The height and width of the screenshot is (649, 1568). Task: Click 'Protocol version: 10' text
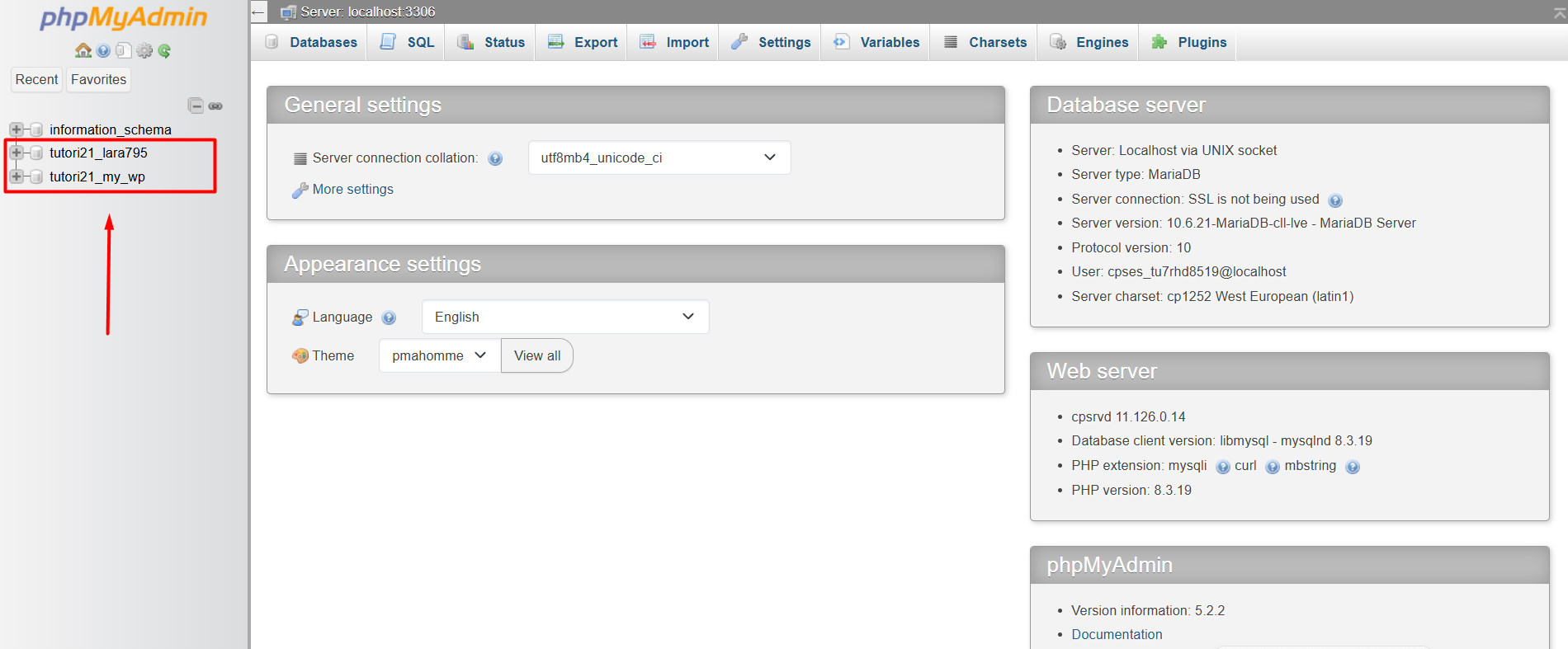click(1131, 247)
